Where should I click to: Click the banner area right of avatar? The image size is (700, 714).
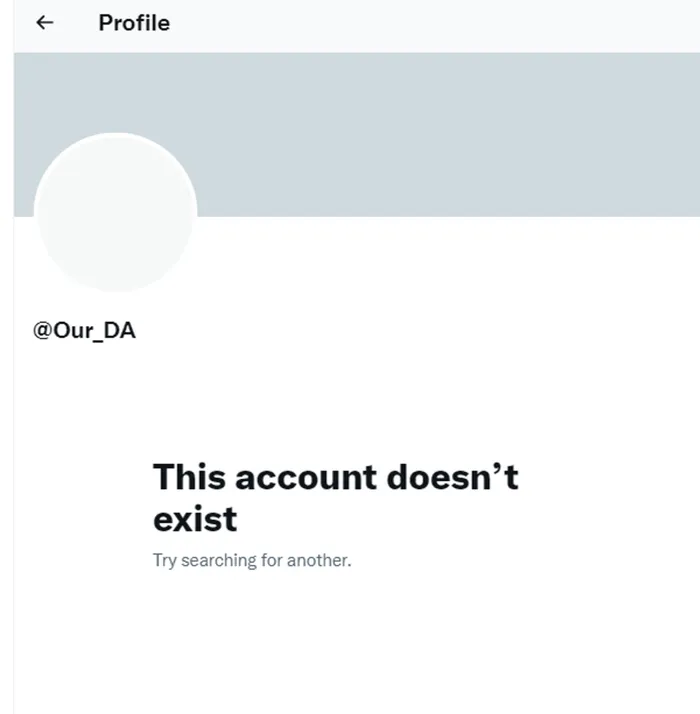pos(449,134)
